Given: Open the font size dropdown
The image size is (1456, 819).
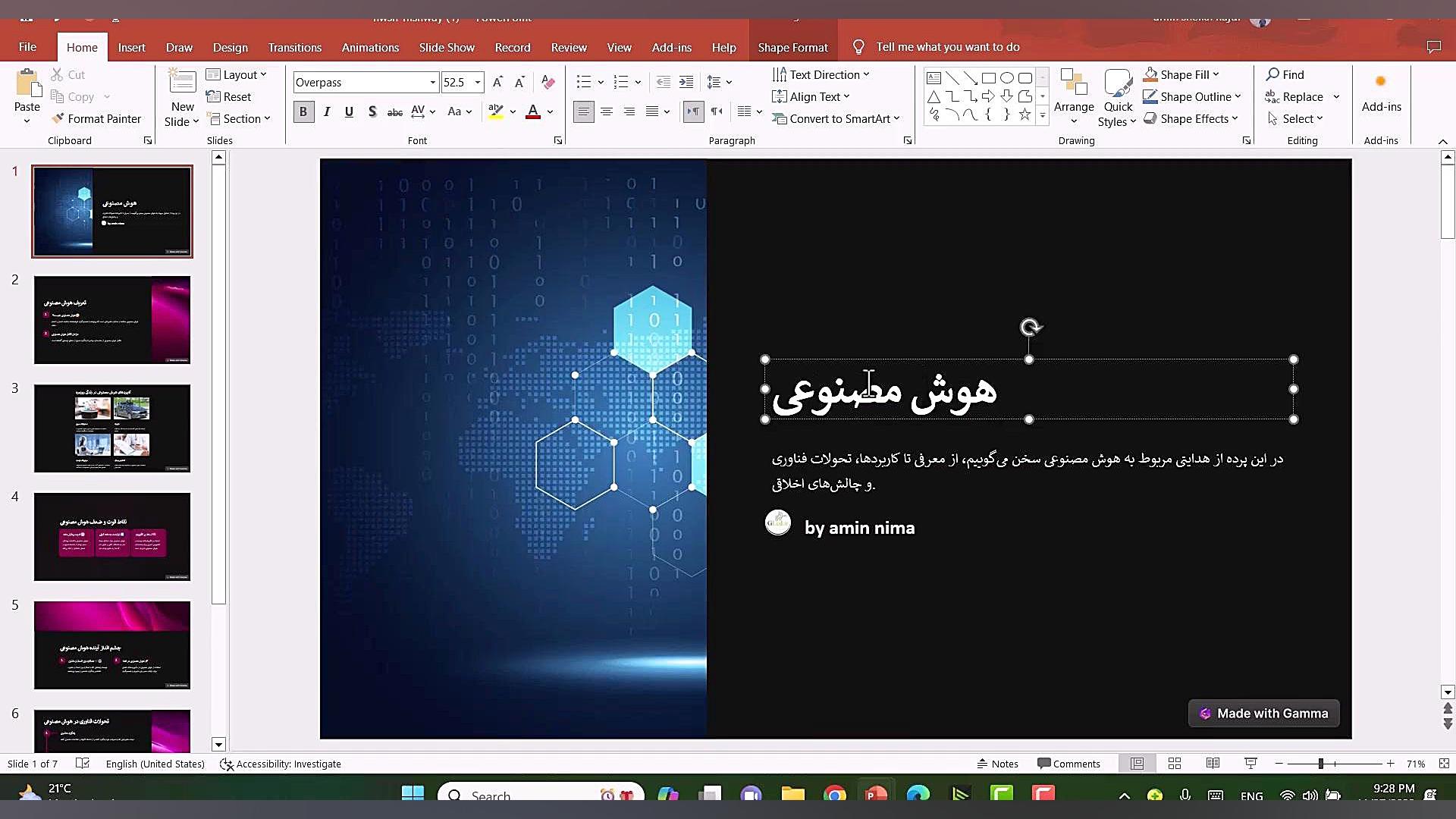Looking at the screenshot, I should 478,82.
